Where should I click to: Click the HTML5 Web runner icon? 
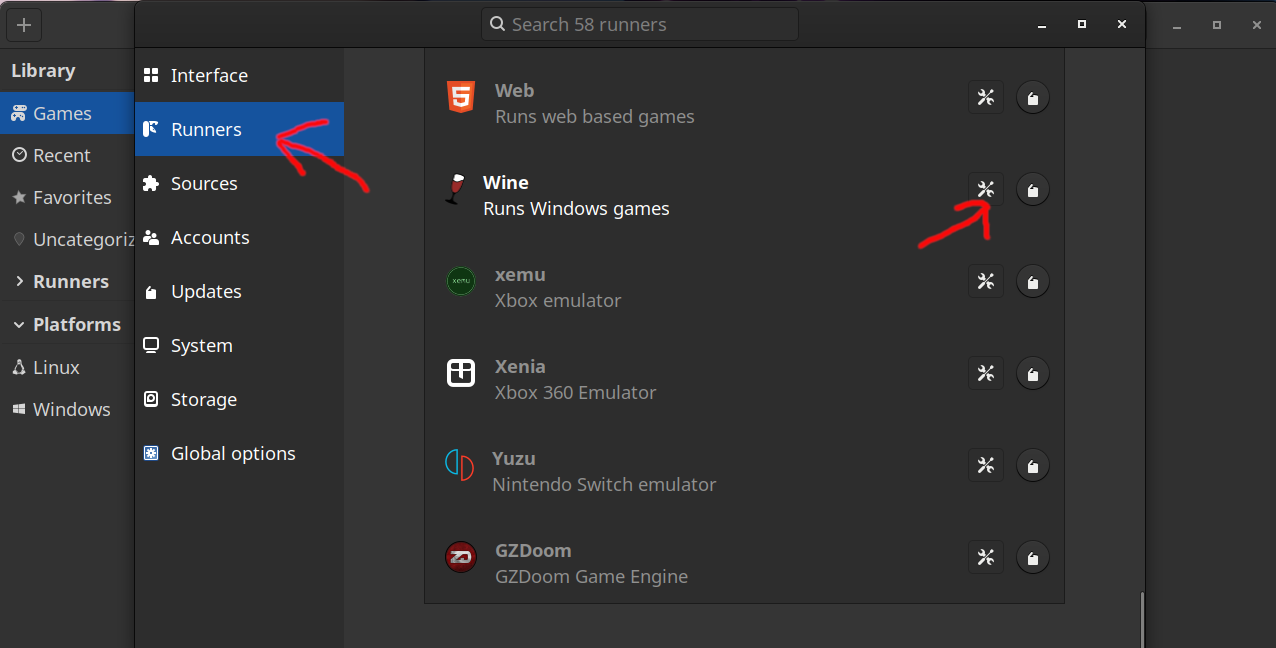coord(460,97)
